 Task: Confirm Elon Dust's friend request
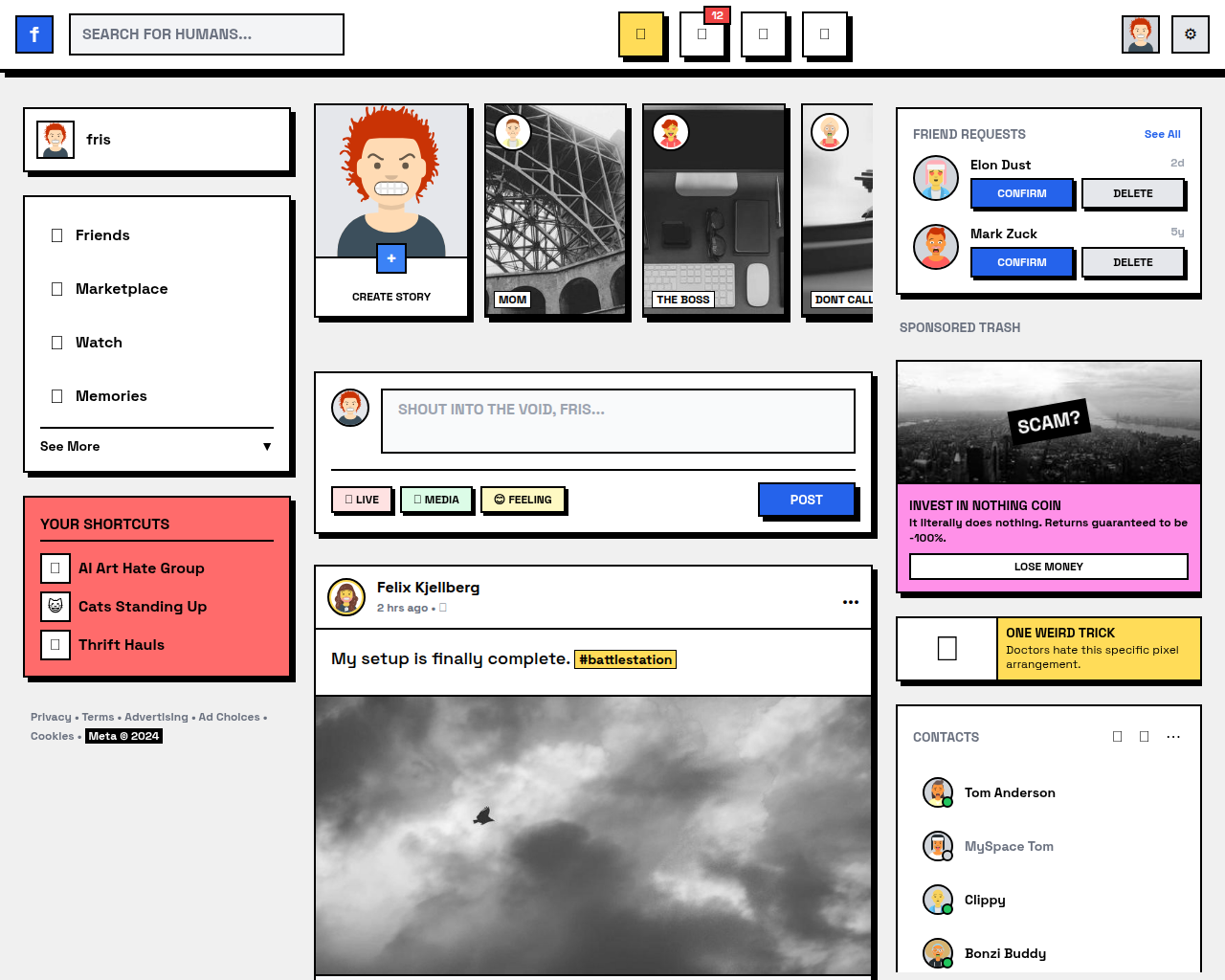[x=1021, y=193]
